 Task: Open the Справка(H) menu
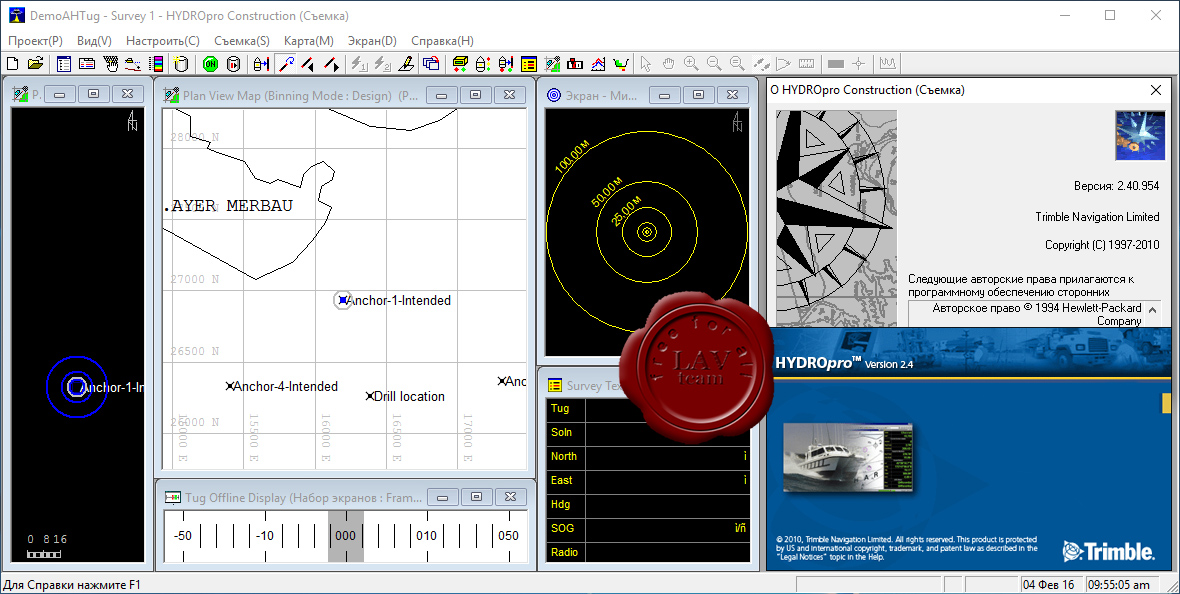(442, 41)
